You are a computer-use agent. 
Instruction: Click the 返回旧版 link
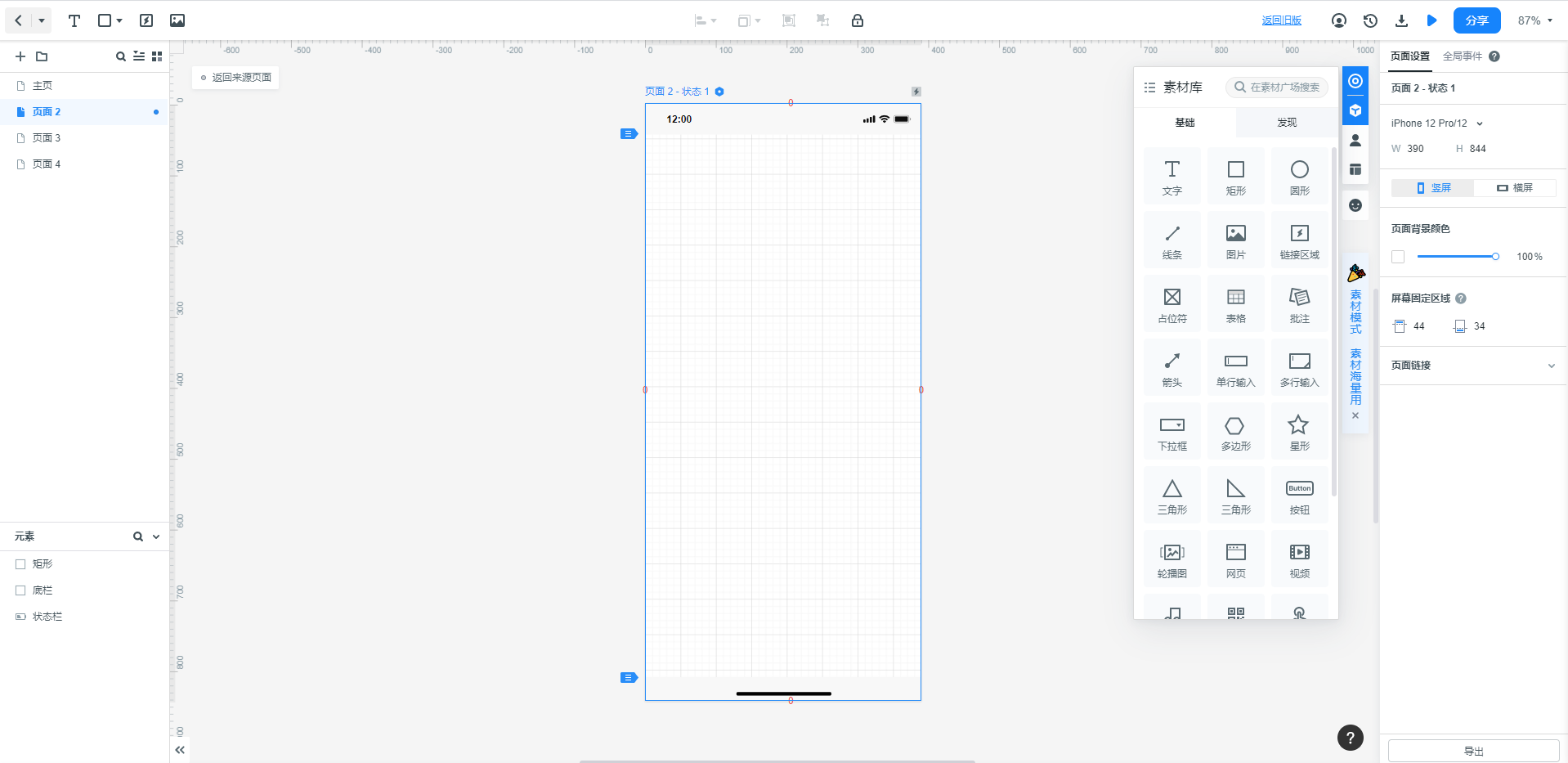click(1281, 20)
